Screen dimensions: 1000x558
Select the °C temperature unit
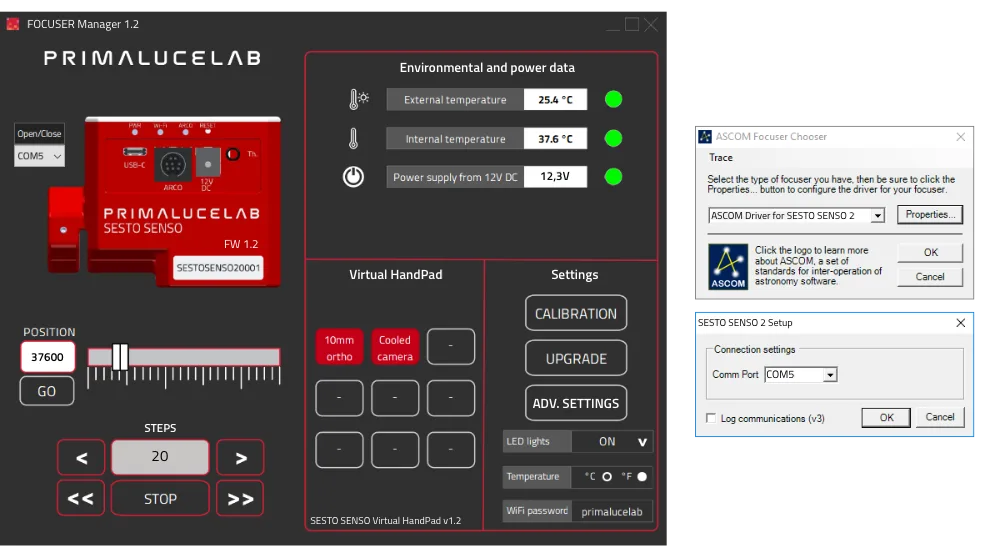pyautogui.click(x=606, y=477)
